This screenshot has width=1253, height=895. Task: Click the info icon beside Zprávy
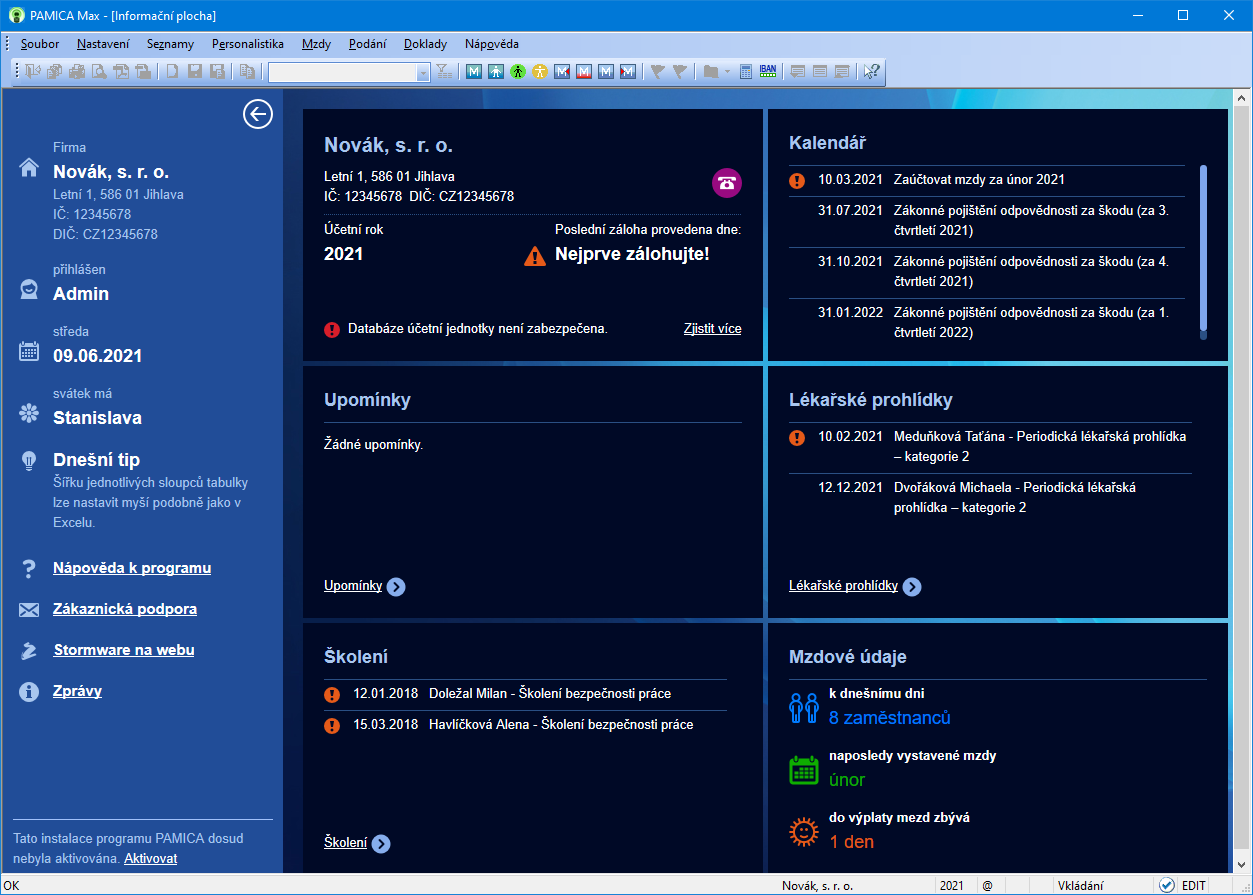(29, 692)
